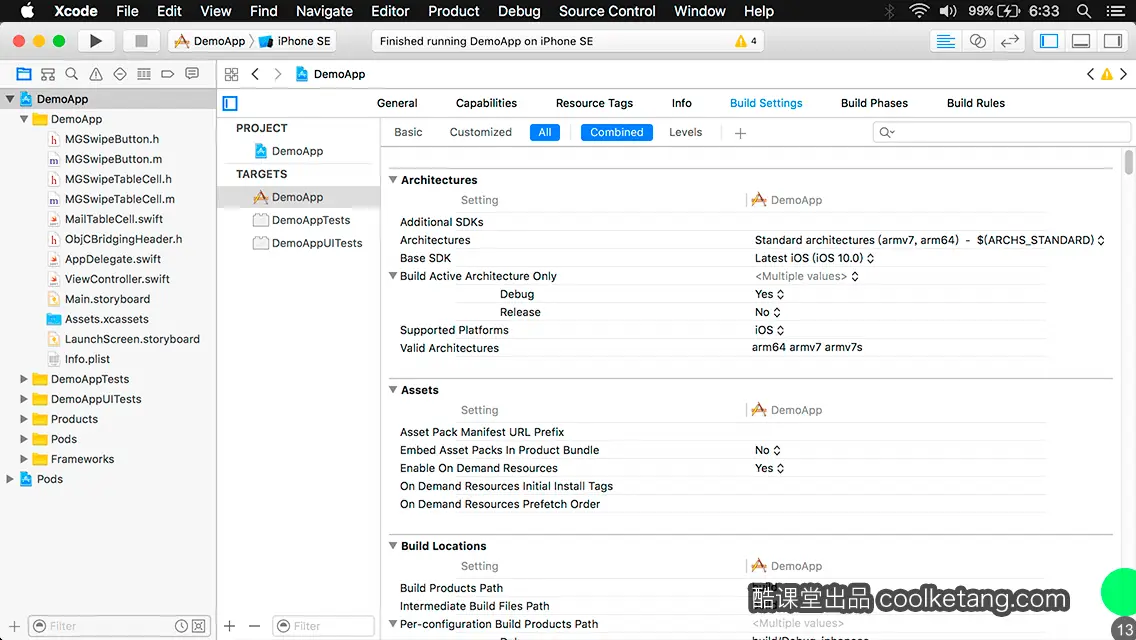Open the General tab

point(397,103)
